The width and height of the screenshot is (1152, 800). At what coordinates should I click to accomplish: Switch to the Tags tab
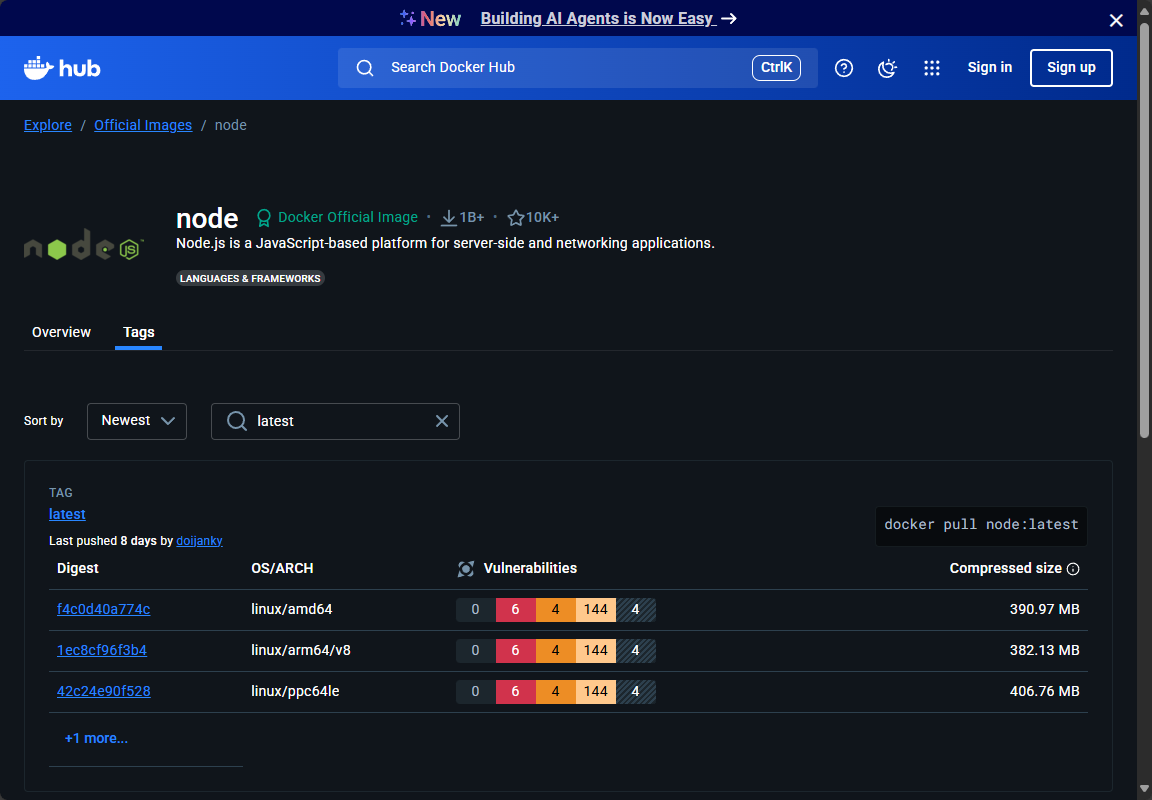(x=139, y=332)
